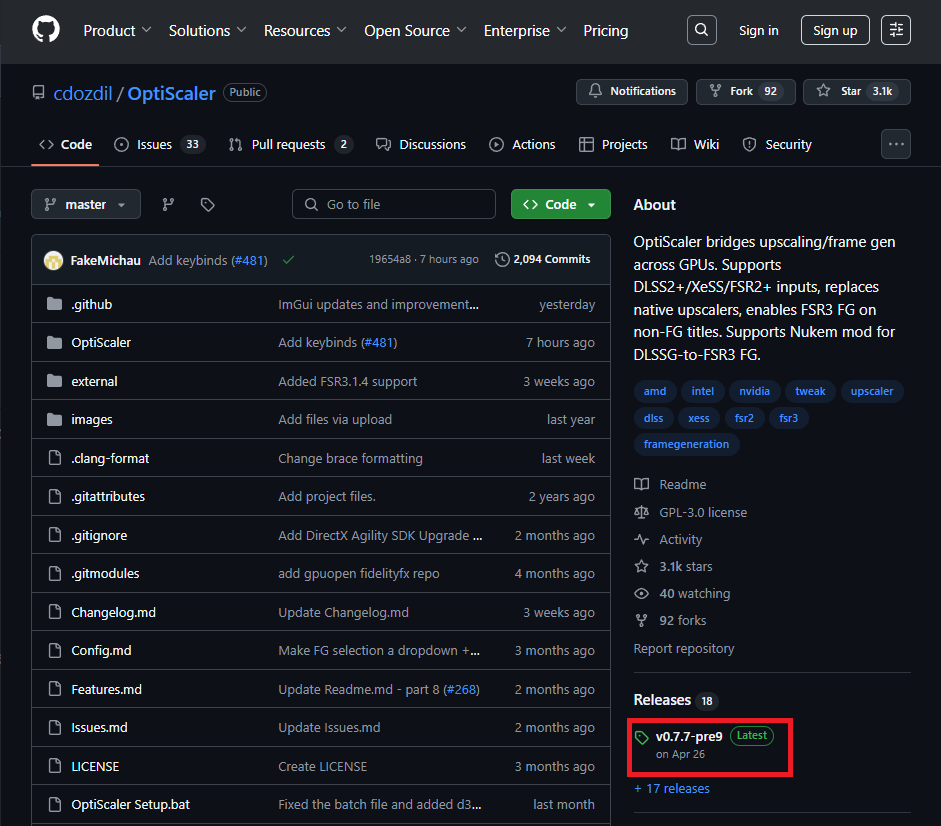Image resolution: width=941 pixels, height=826 pixels.
Task: Open the OptiScaler Setup.bat file
Action: point(130,804)
